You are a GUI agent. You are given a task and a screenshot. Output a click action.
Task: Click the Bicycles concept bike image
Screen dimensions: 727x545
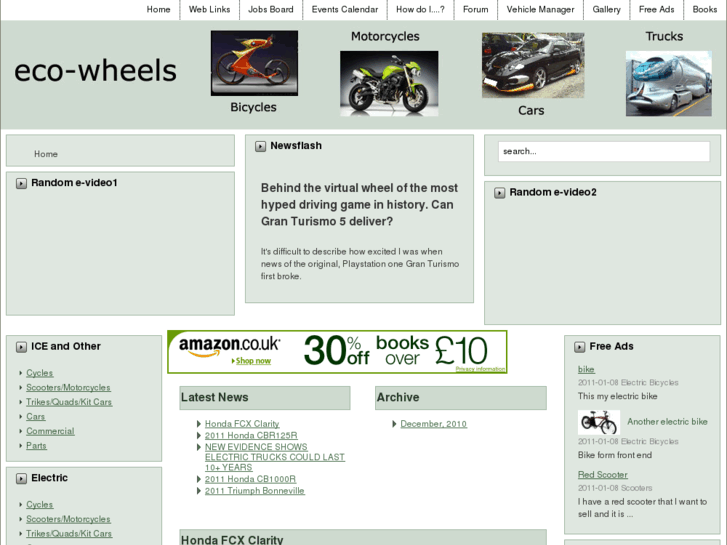[x=254, y=63]
